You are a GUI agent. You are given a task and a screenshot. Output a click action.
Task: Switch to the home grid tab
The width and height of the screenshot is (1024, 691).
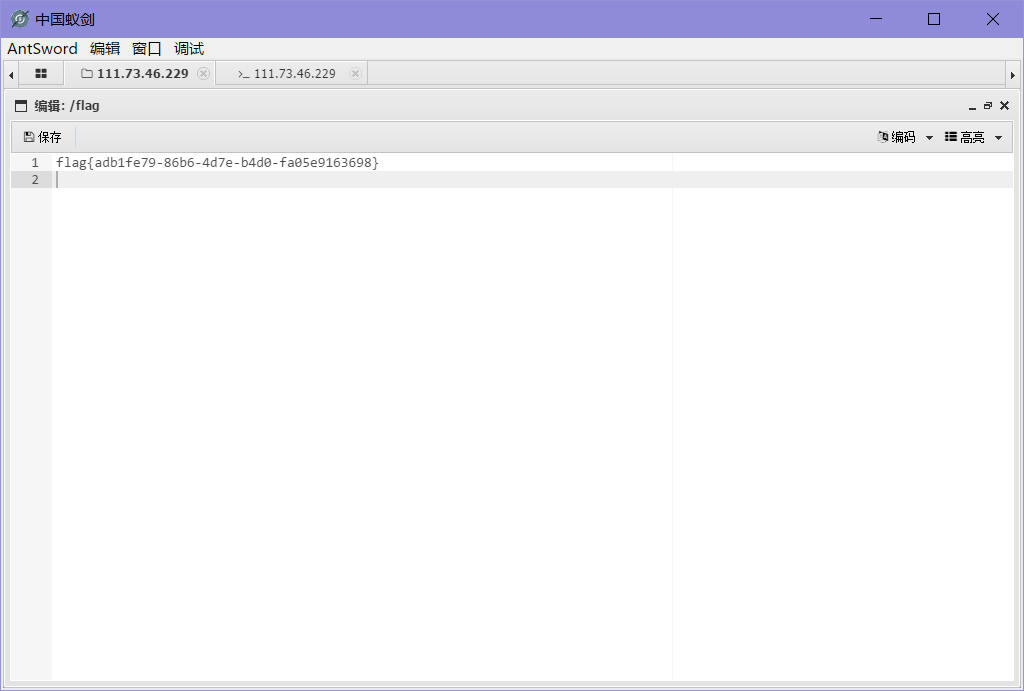(x=41, y=73)
